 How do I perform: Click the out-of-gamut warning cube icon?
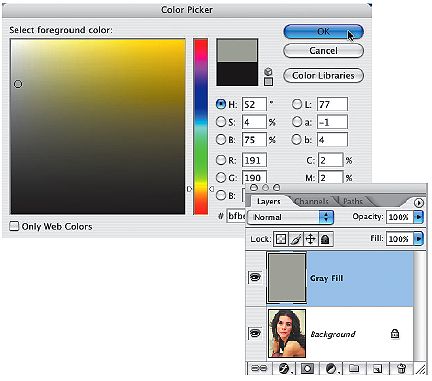coord(268,71)
